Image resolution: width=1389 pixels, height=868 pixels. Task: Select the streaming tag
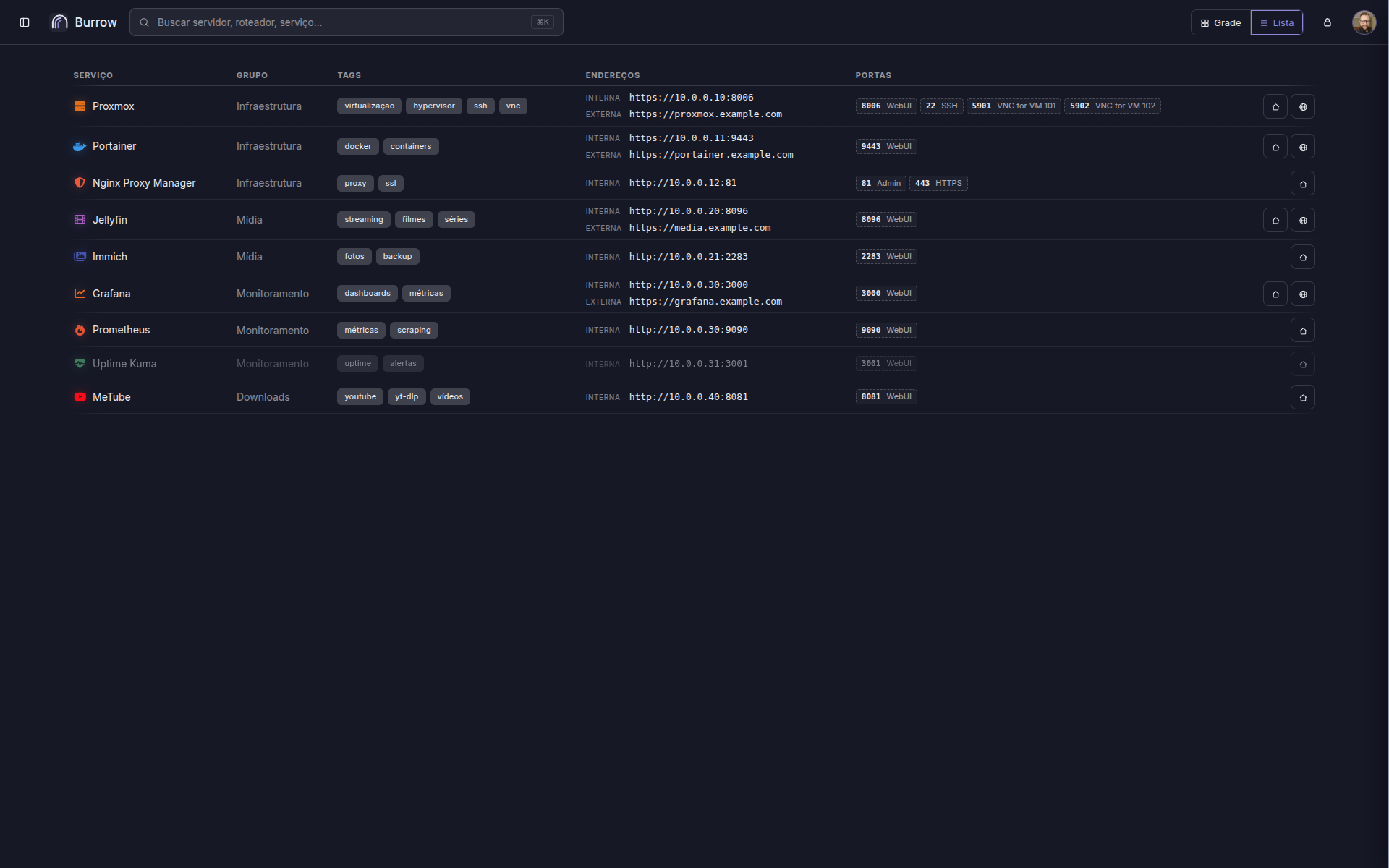click(364, 219)
